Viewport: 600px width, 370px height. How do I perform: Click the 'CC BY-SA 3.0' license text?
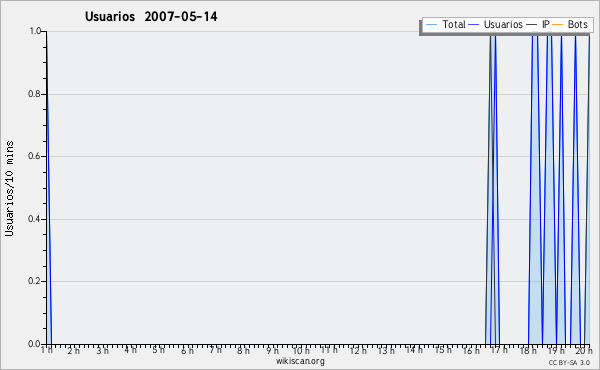pyautogui.click(x=569, y=363)
